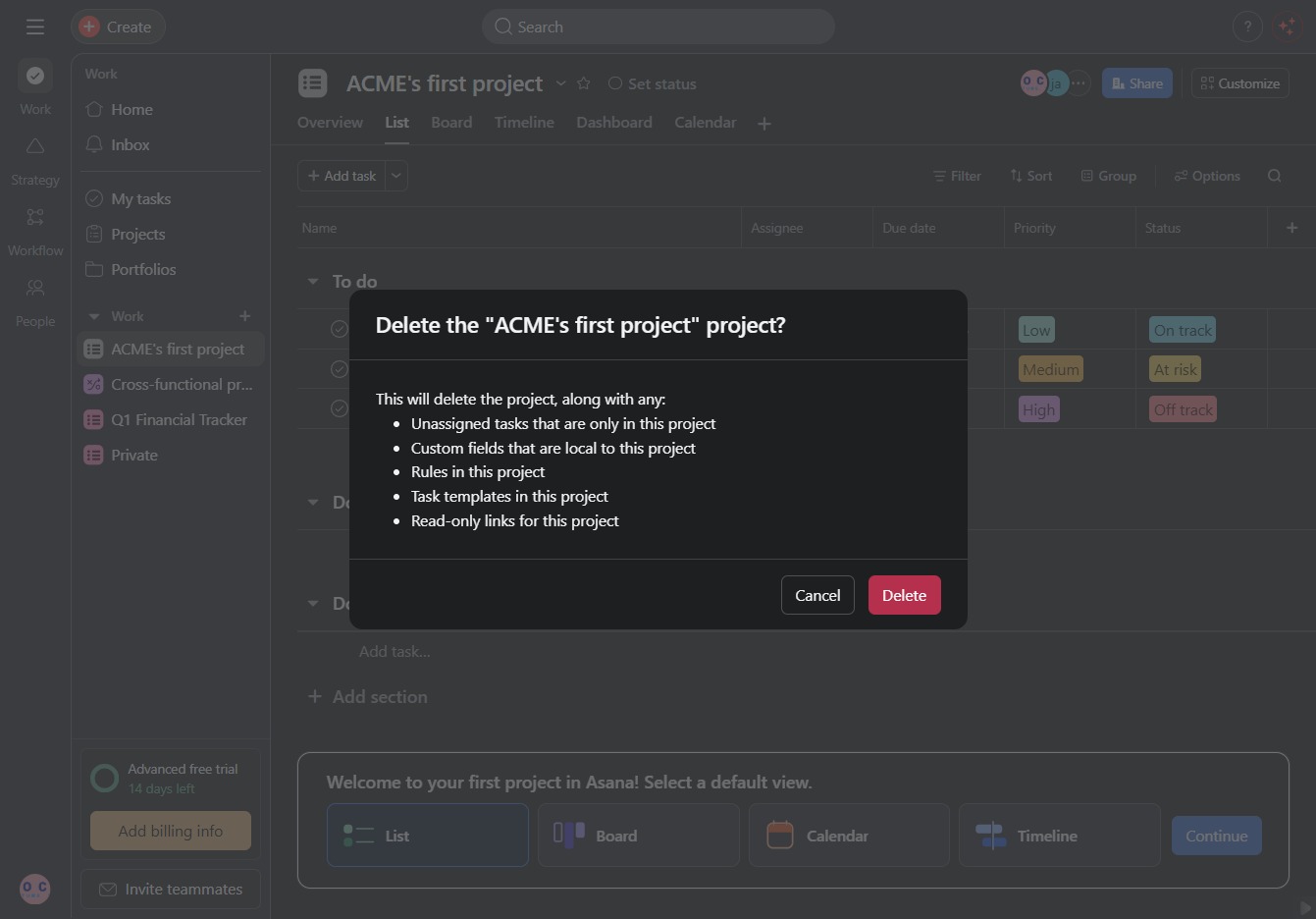Cancel the delete project dialog

[817, 595]
